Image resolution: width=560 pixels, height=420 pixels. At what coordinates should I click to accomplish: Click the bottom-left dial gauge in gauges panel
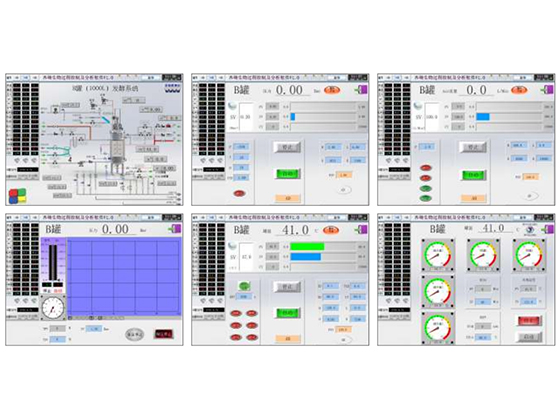(438, 328)
